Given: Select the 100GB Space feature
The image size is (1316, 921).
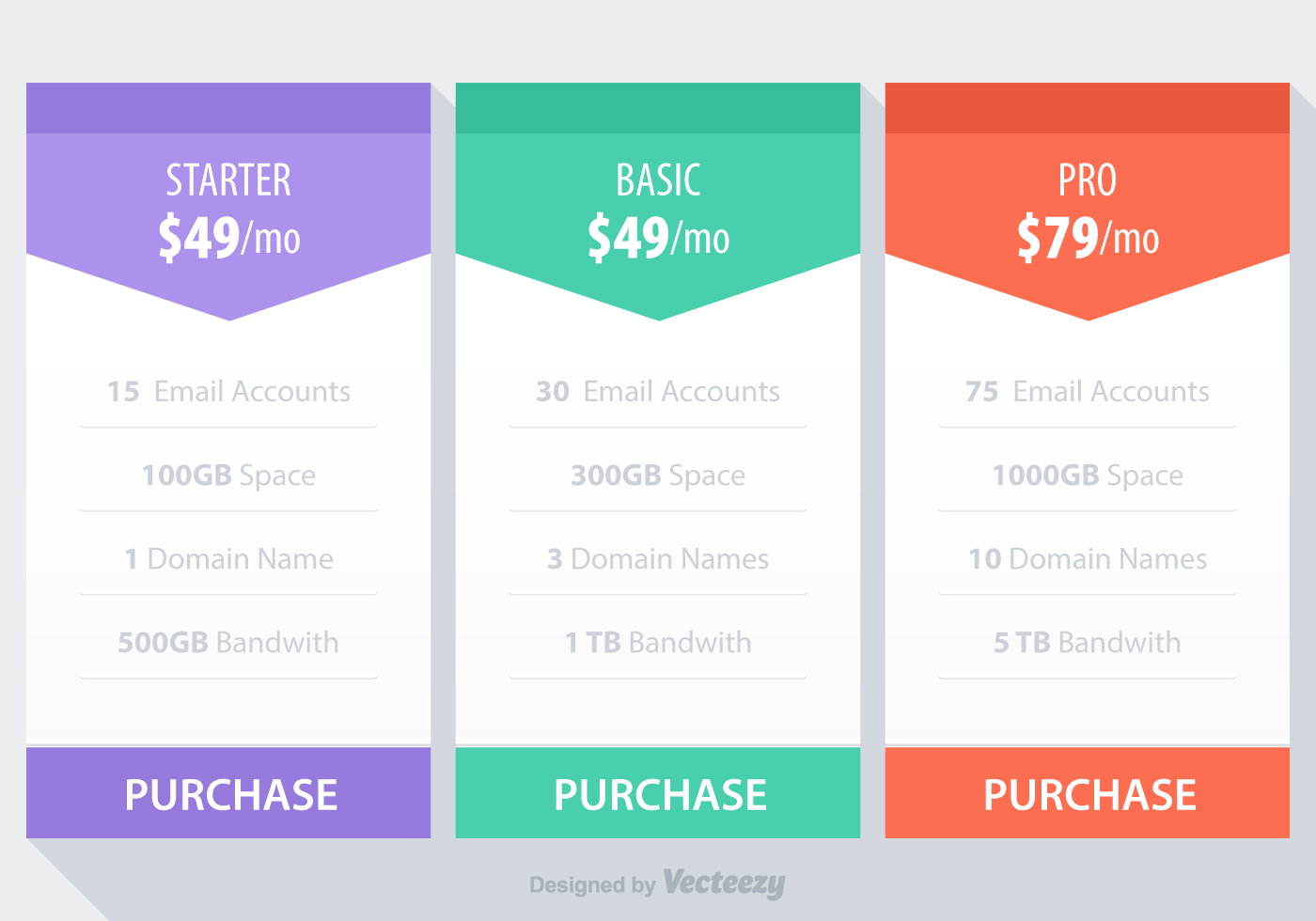Looking at the screenshot, I should coord(228,475).
